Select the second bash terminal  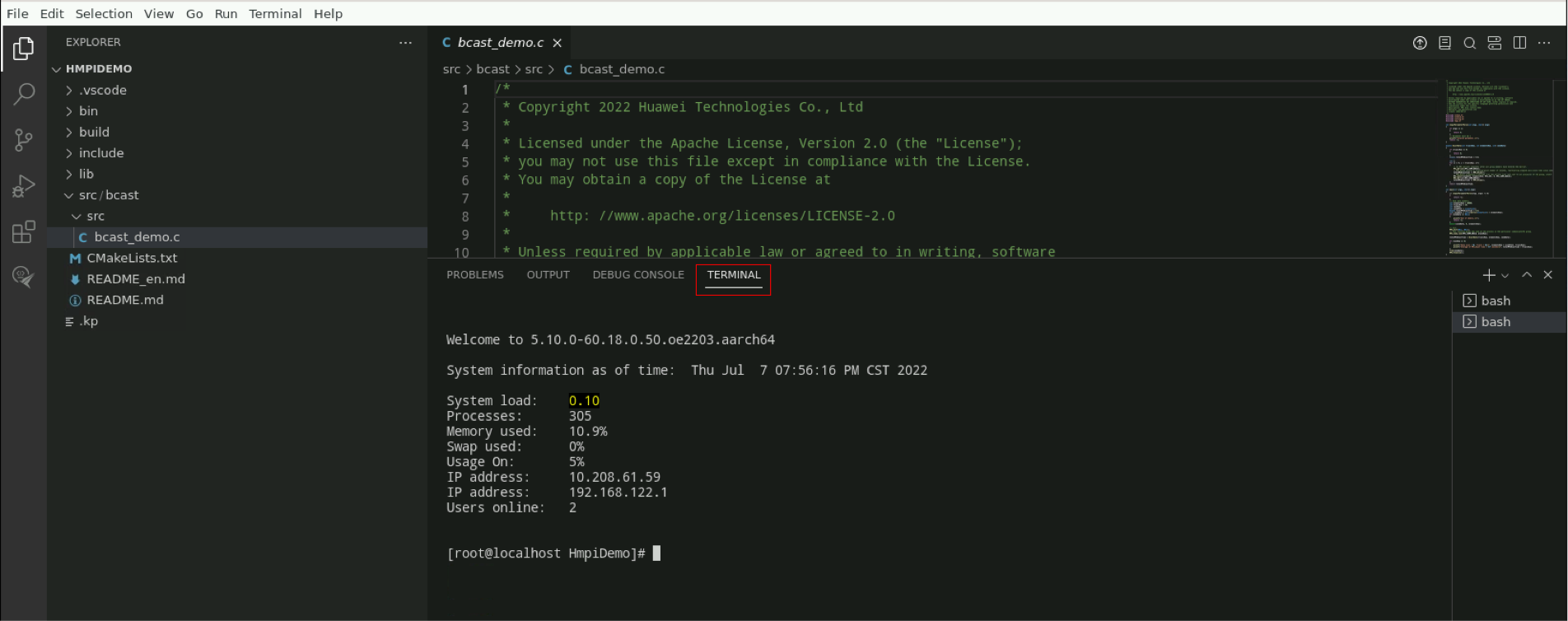click(1509, 322)
